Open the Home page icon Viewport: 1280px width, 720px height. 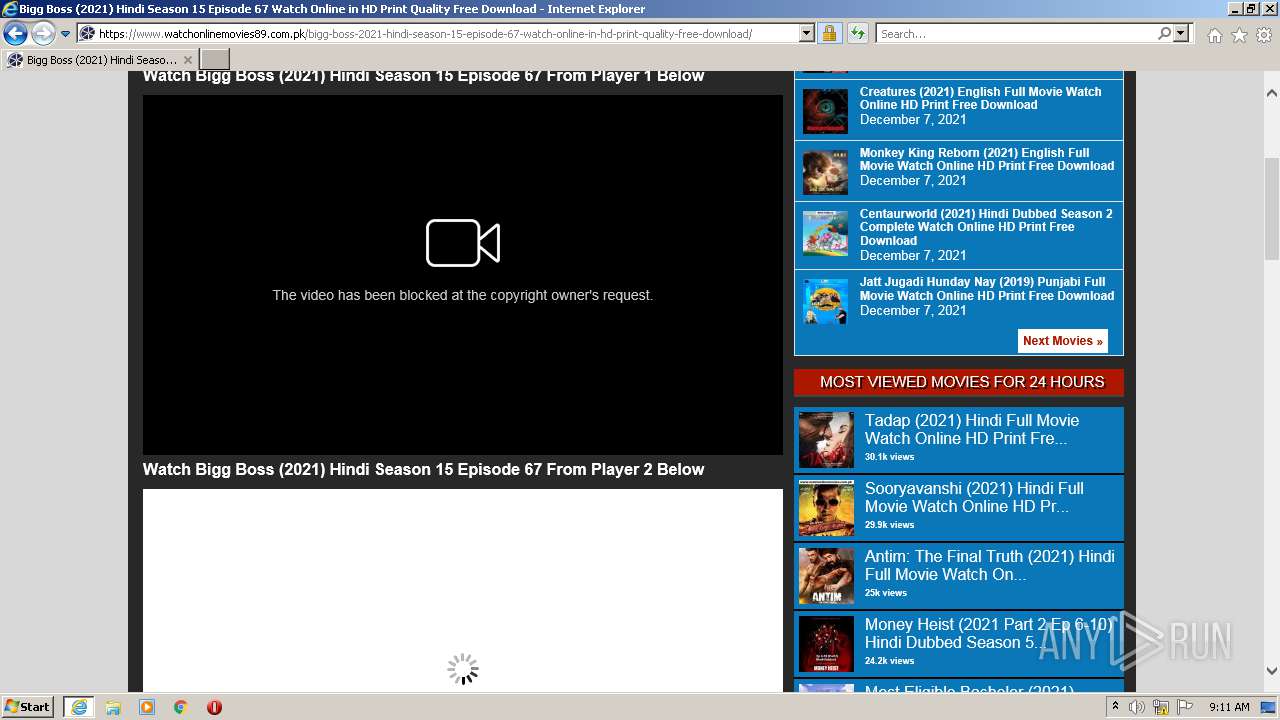[1214, 35]
